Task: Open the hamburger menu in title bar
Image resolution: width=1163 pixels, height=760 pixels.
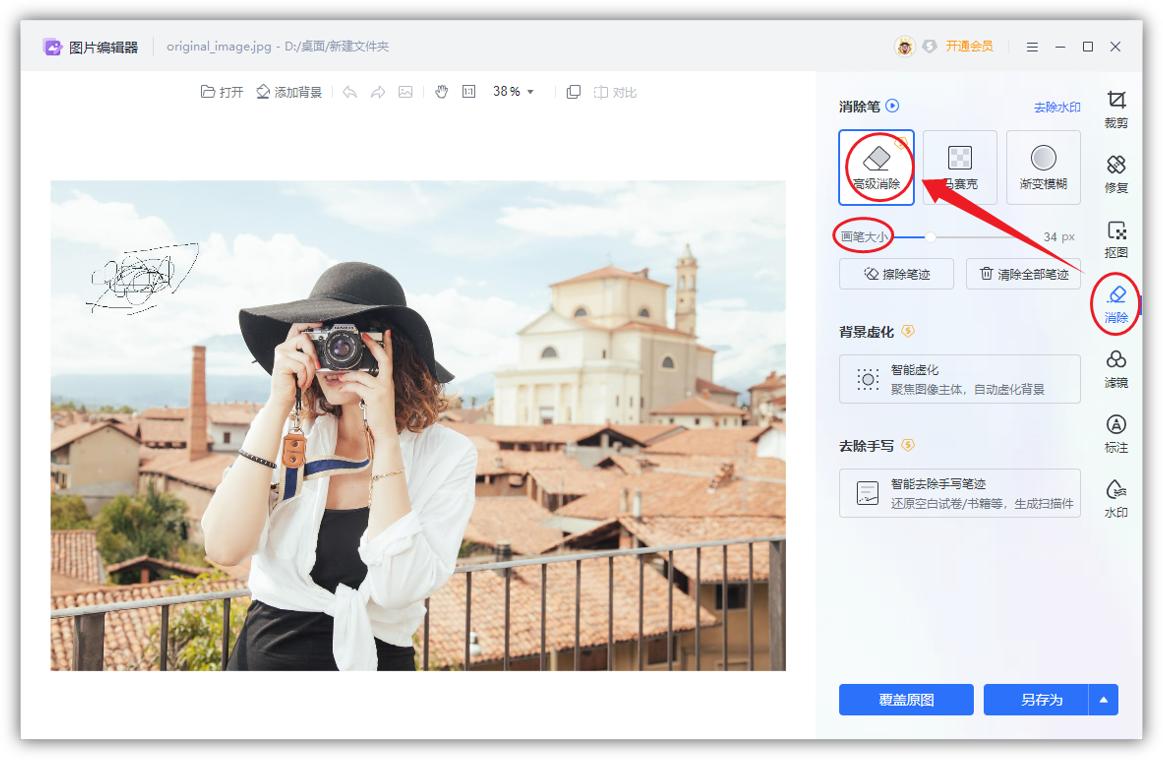Action: [1031, 46]
